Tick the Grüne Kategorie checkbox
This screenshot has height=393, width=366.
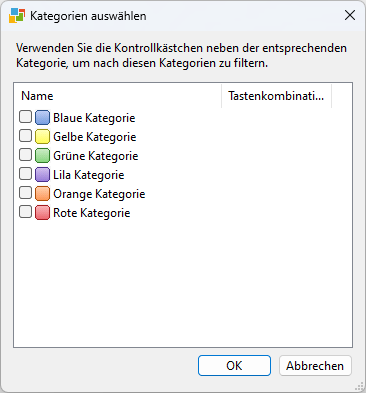(25, 155)
